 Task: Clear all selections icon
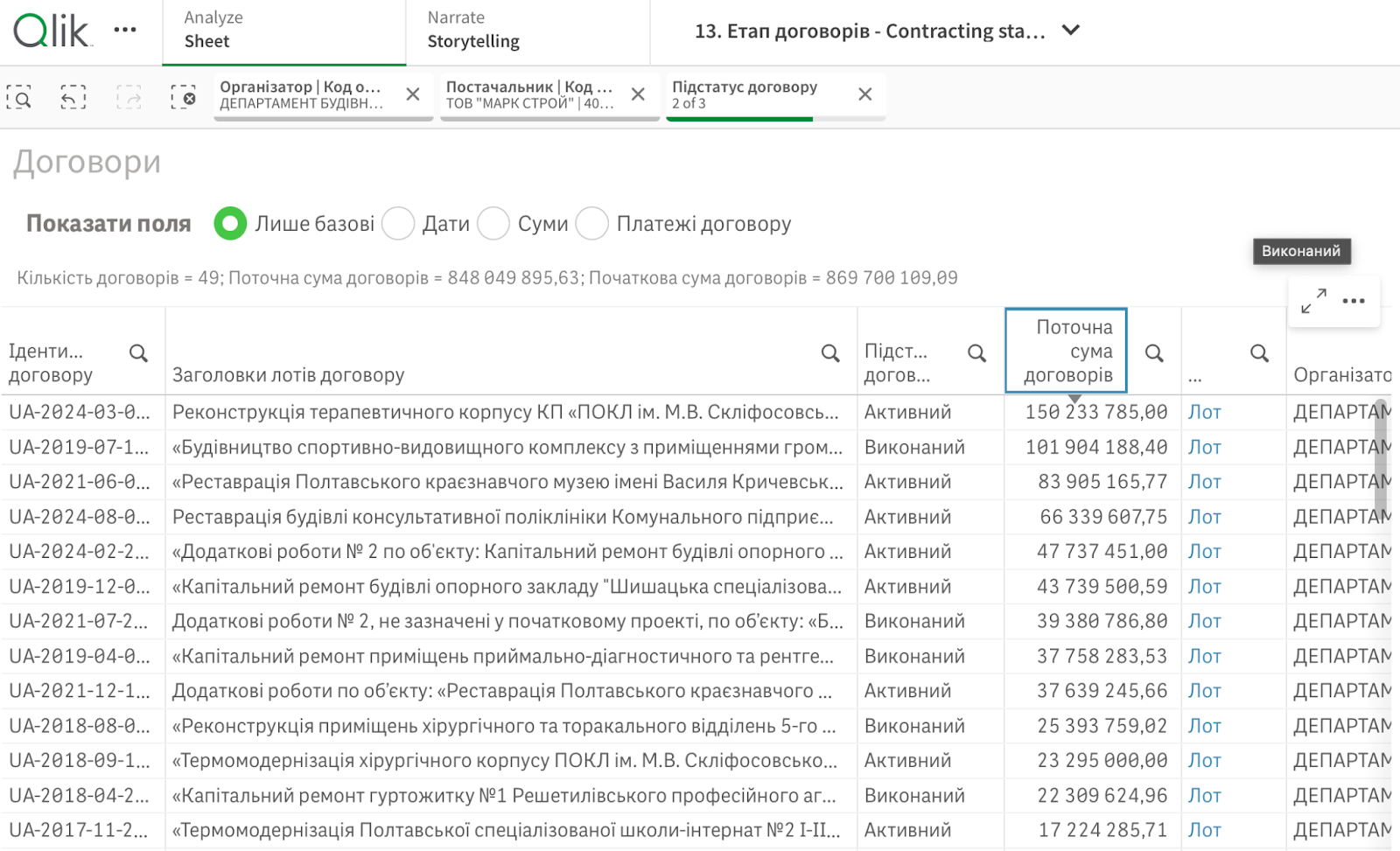[x=183, y=97]
